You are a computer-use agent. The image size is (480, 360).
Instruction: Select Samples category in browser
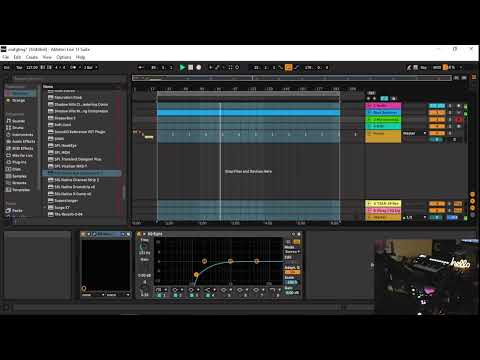(x=19, y=176)
